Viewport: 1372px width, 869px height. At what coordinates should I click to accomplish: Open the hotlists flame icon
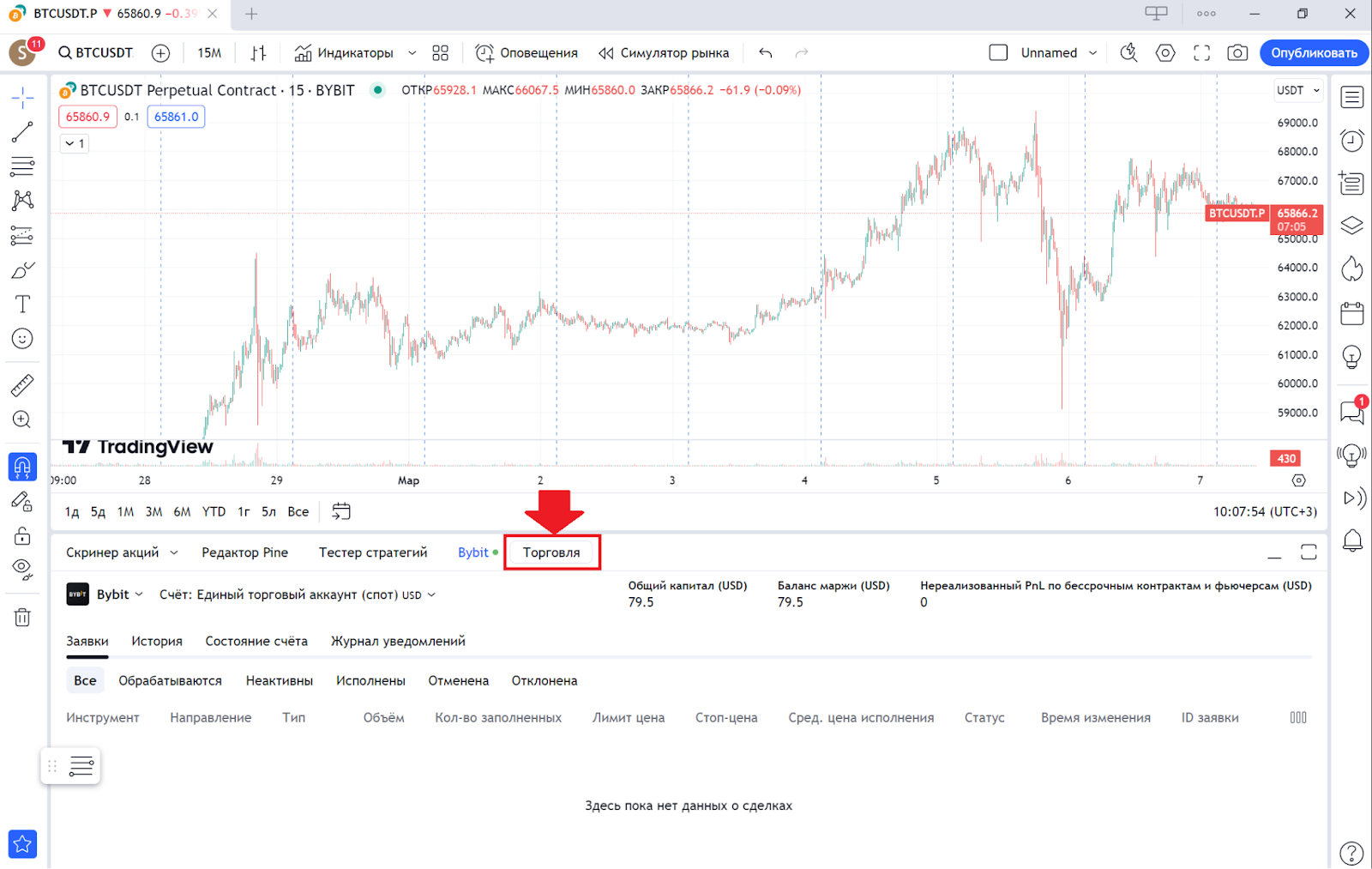click(x=1352, y=269)
